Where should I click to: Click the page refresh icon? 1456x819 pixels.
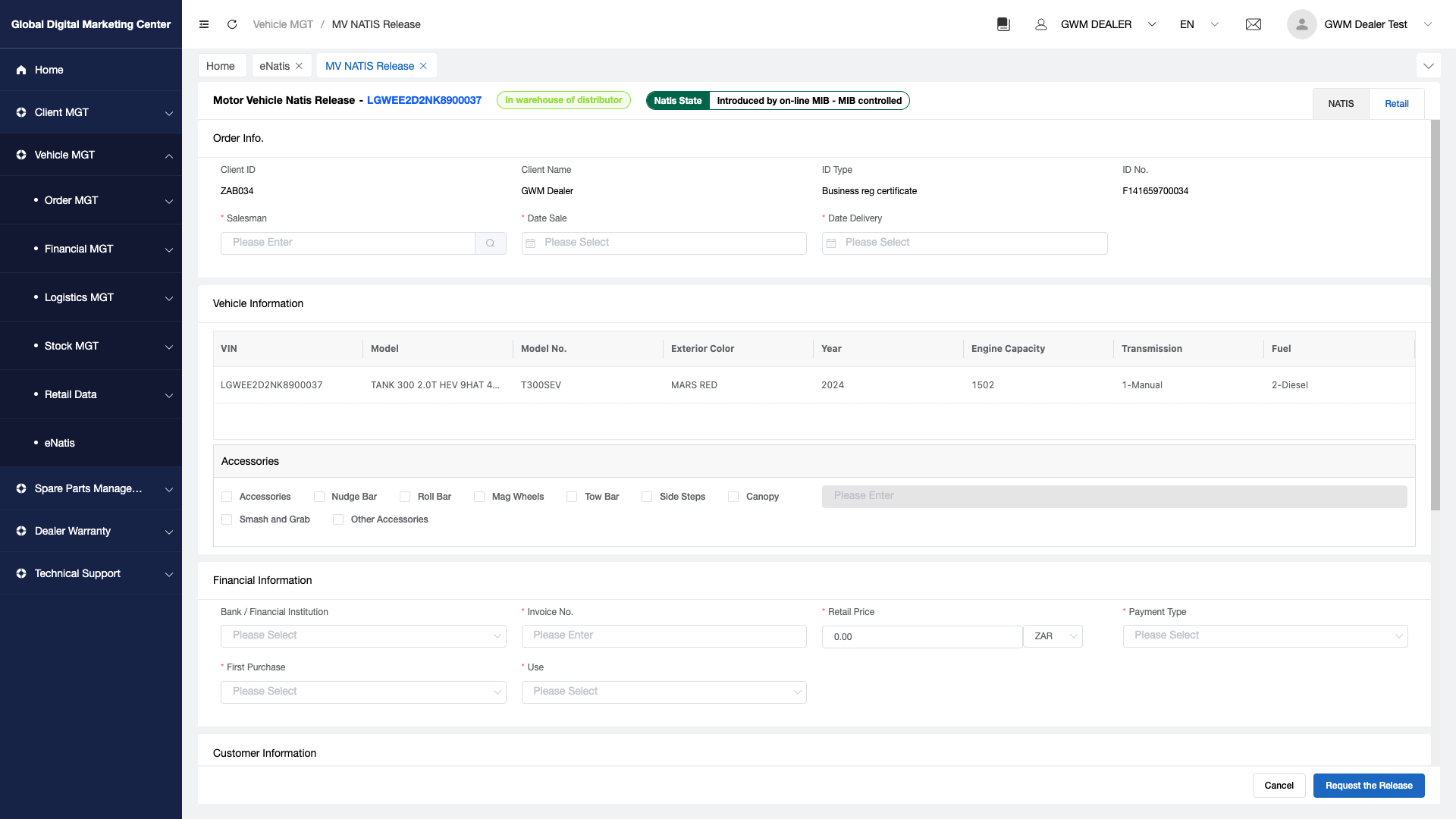coord(232,24)
